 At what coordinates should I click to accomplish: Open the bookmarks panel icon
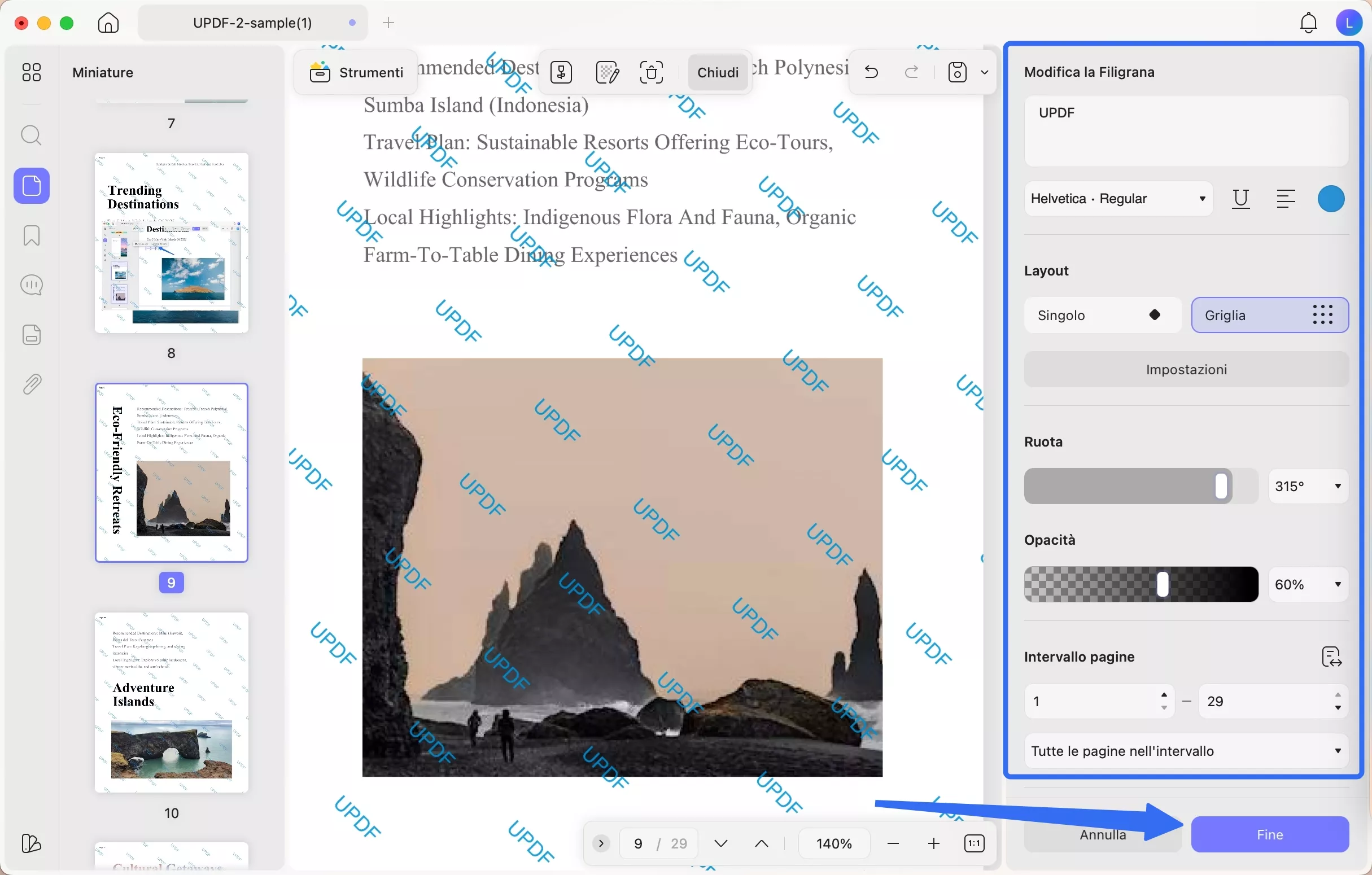32,235
